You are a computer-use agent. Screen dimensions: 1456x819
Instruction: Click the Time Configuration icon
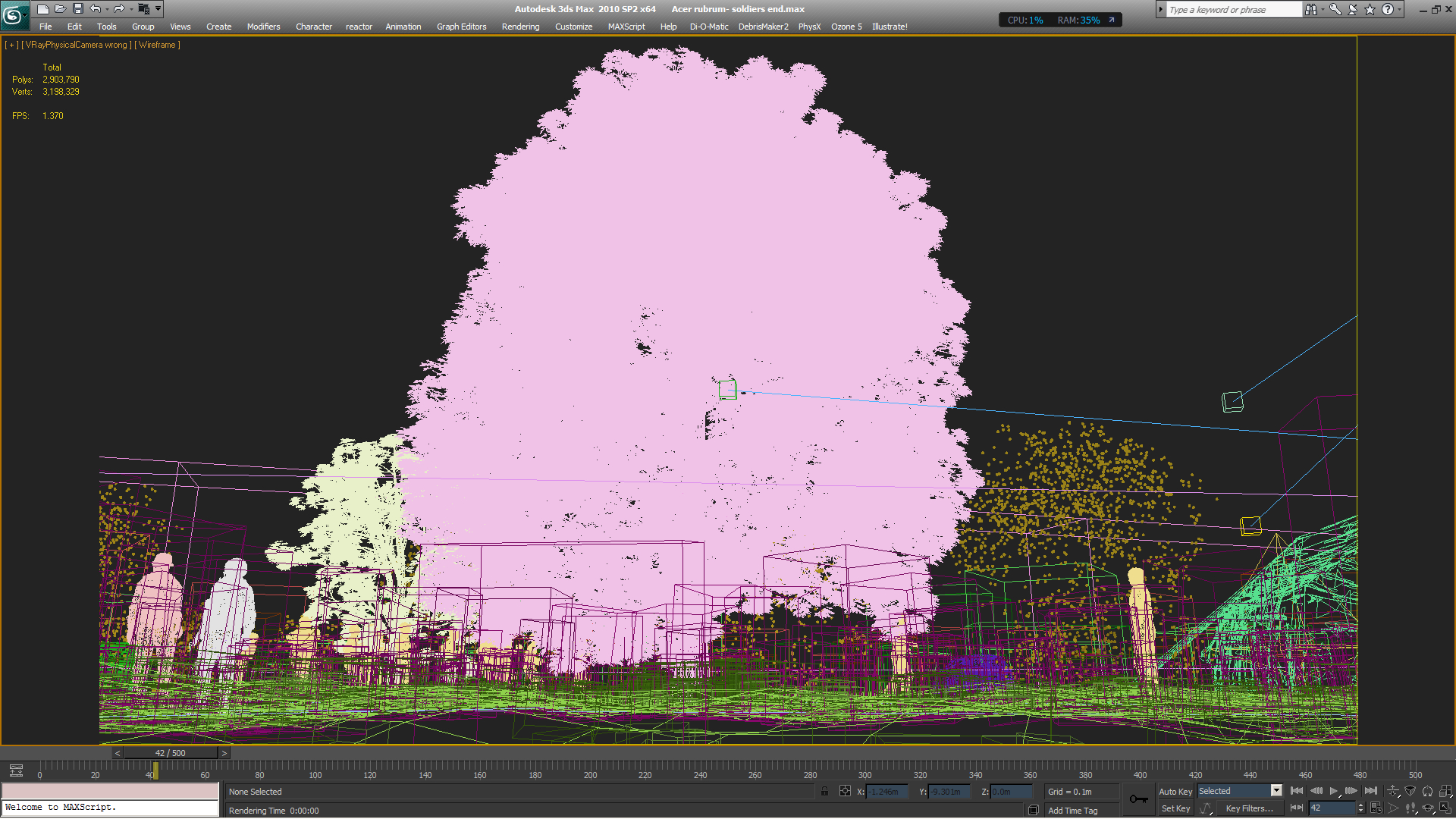coord(1376,808)
